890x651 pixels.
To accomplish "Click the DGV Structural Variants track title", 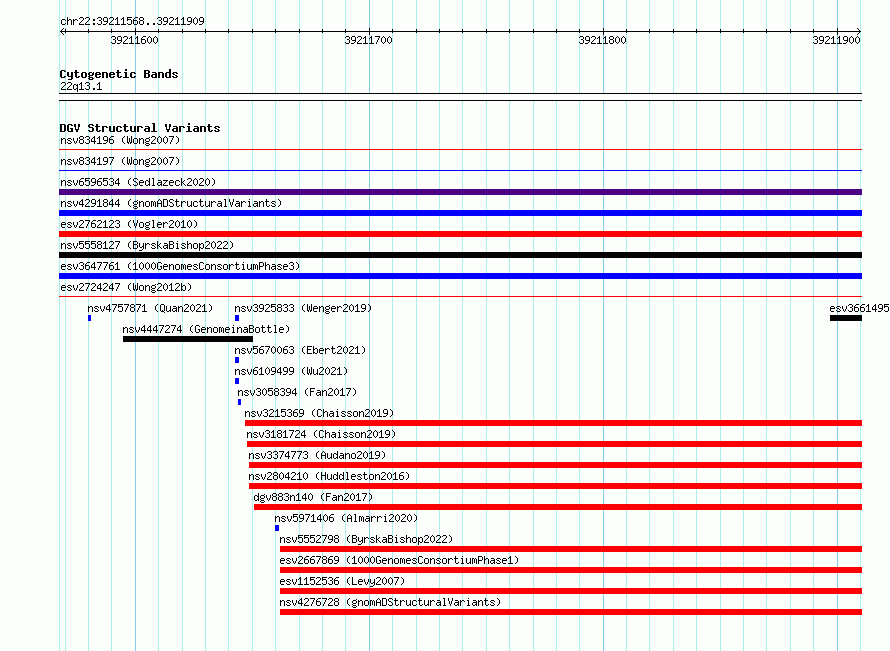I will (140, 128).
